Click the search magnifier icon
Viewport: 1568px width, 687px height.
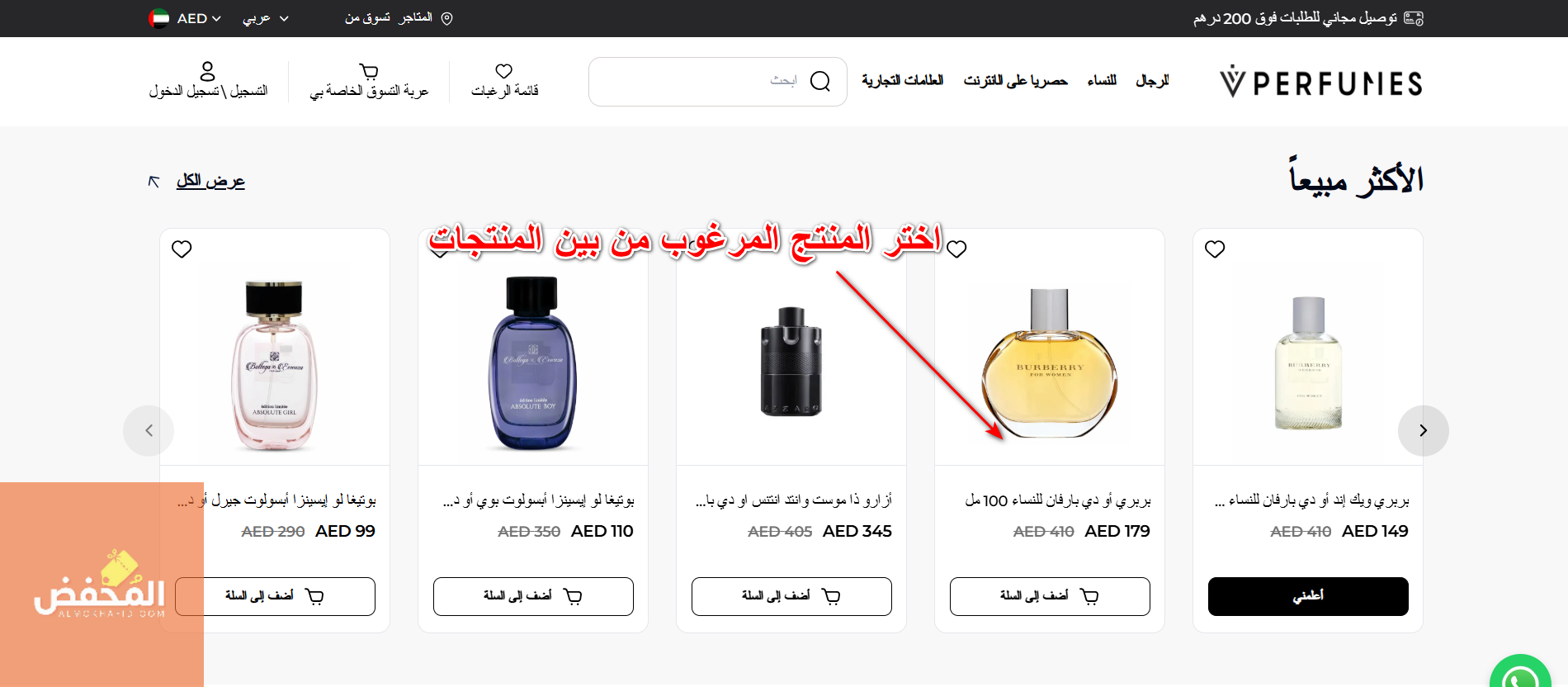[x=820, y=81]
